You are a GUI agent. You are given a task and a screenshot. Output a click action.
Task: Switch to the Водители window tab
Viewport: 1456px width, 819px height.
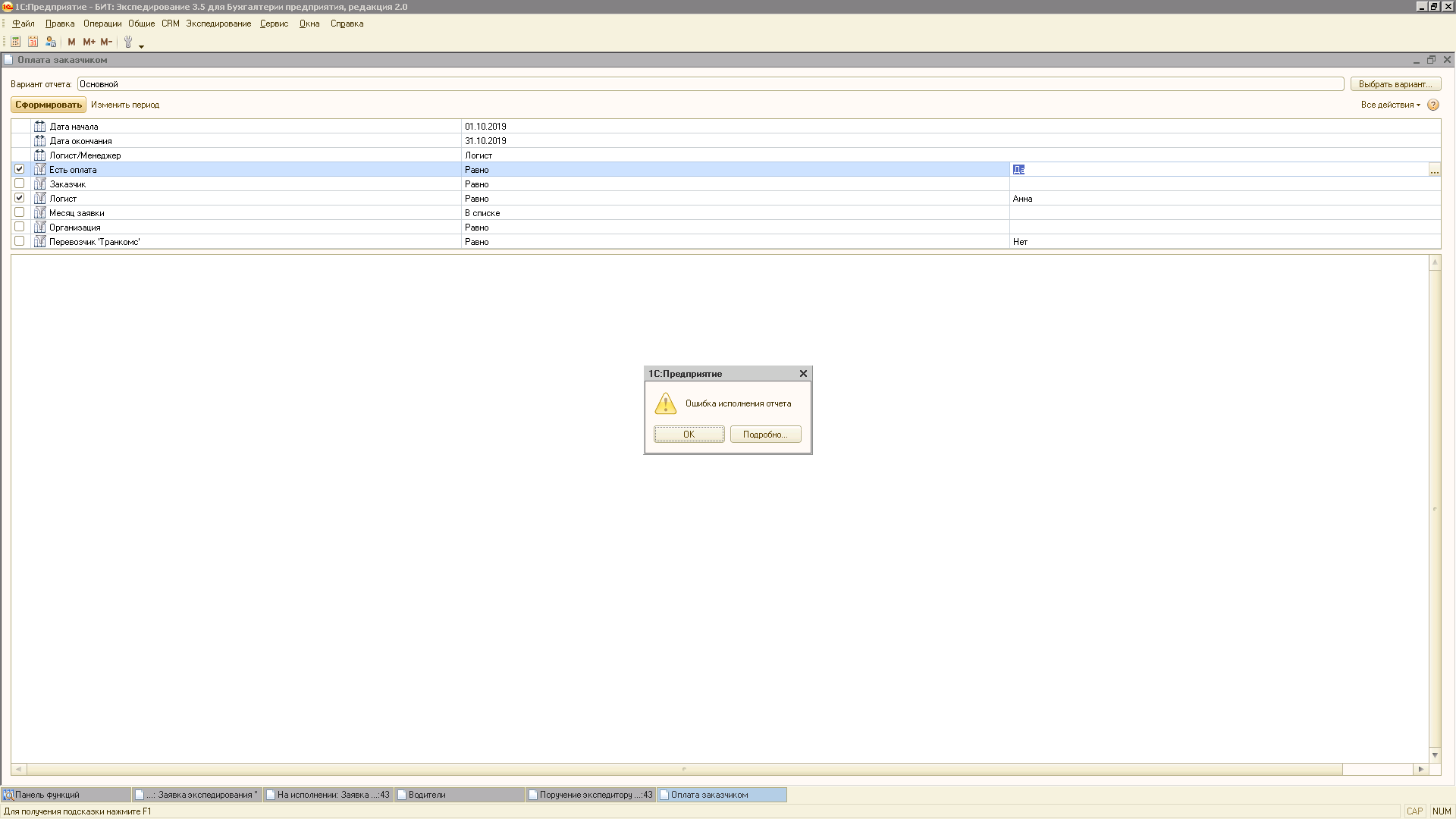(427, 795)
